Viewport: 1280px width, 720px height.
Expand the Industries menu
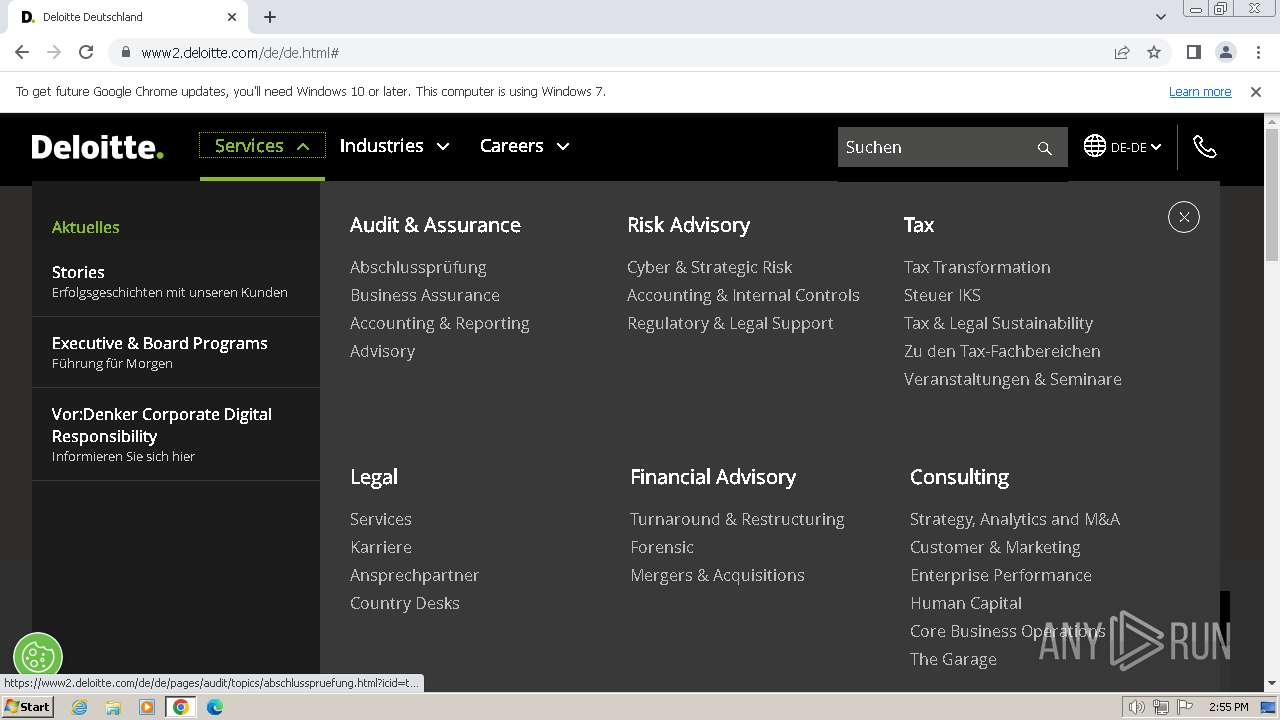click(394, 146)
